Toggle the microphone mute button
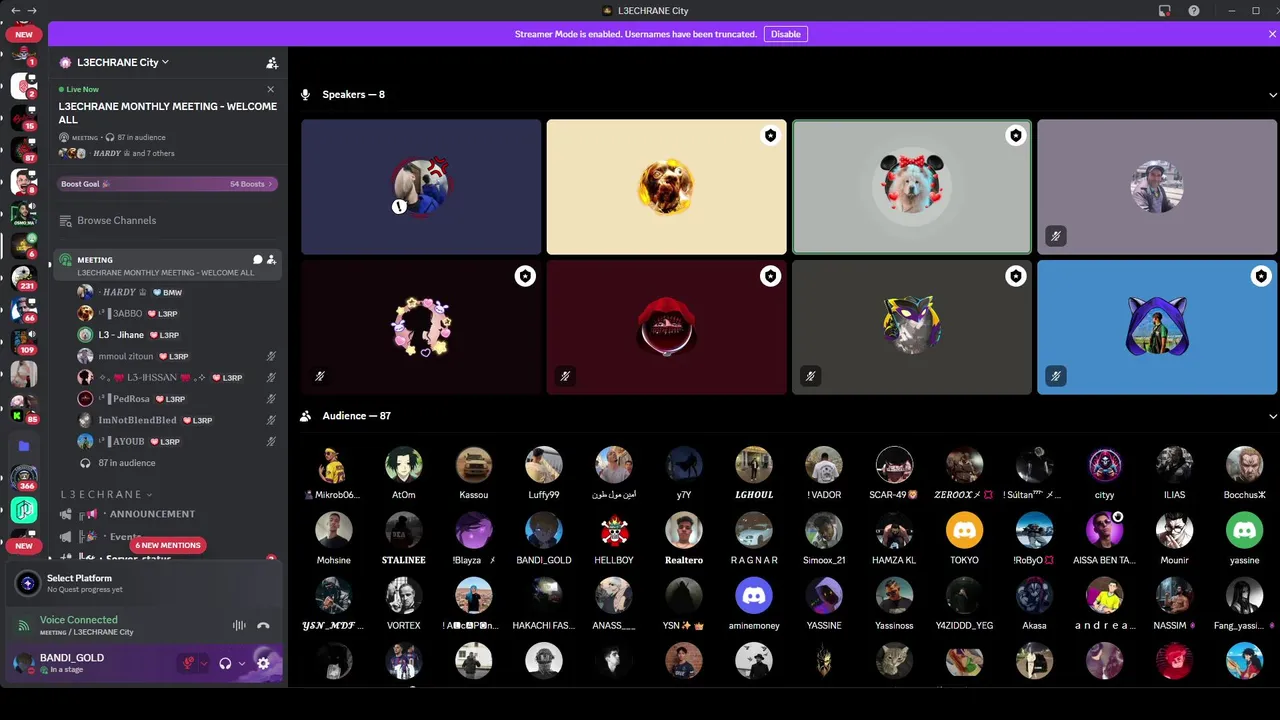Viewport: 1280px width, 720px height. [x=187, y=663]
